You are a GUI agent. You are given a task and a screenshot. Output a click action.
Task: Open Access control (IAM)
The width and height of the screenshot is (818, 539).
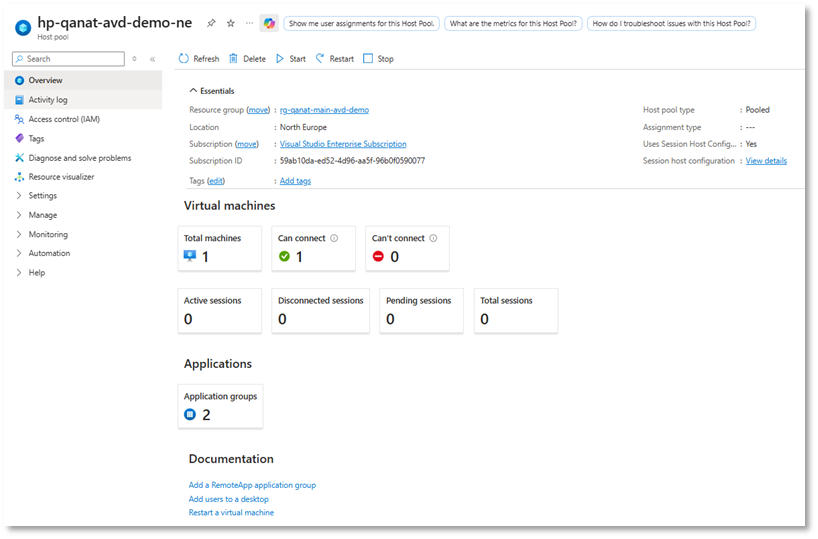[x=83, y=119]
